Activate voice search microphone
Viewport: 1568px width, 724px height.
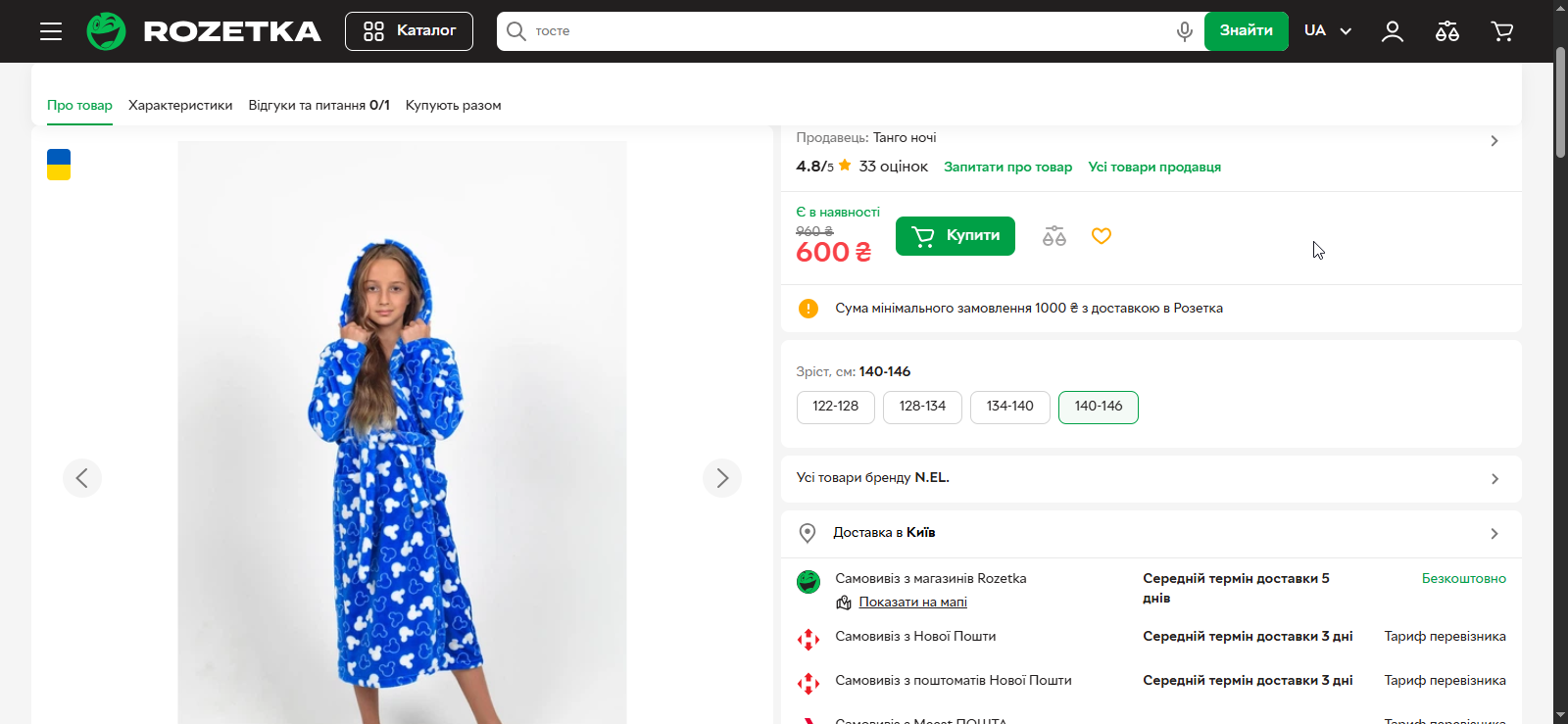(x=1184, y=31)
